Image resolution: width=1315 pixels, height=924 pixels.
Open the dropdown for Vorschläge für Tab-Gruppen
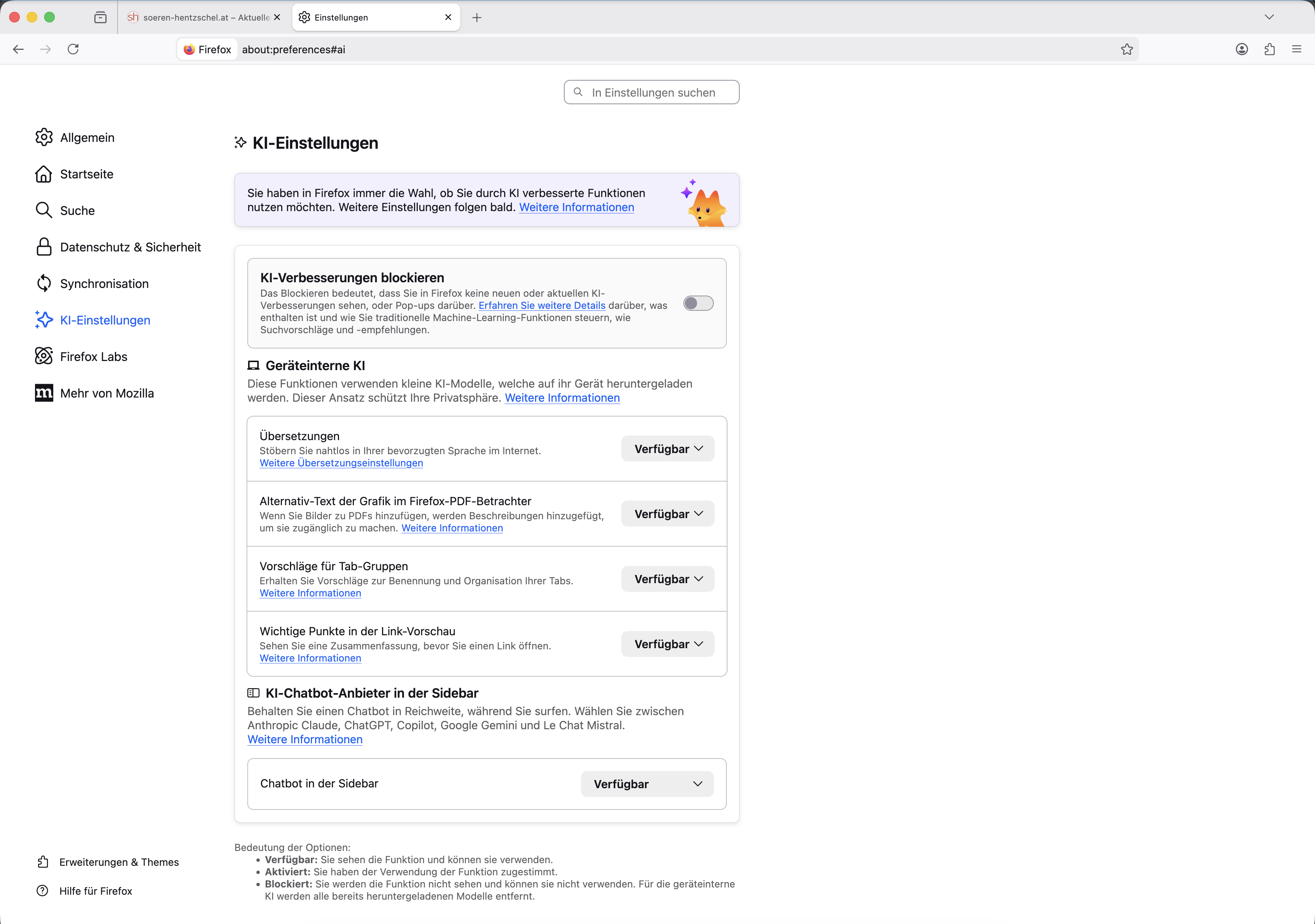click(667, 579)
